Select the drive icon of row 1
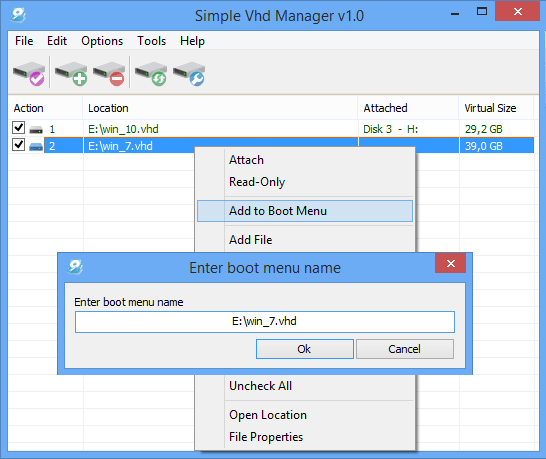The width and height of the screenshot is (546, 459). [36, 130]
